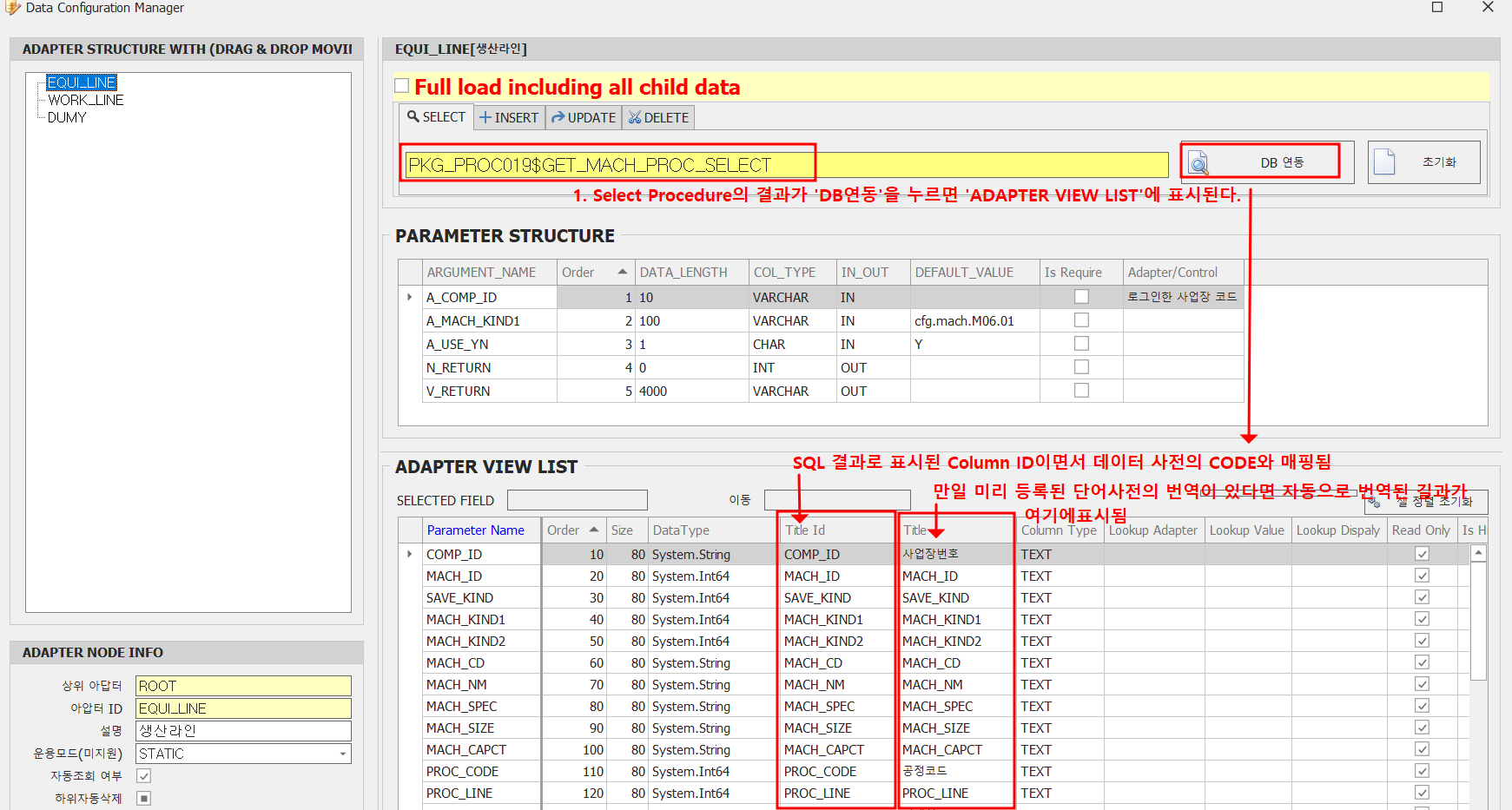Toggle Is Require for A_COMP_ID
The width and height of the screenshot is (1512, 810).
(1081, 297)
